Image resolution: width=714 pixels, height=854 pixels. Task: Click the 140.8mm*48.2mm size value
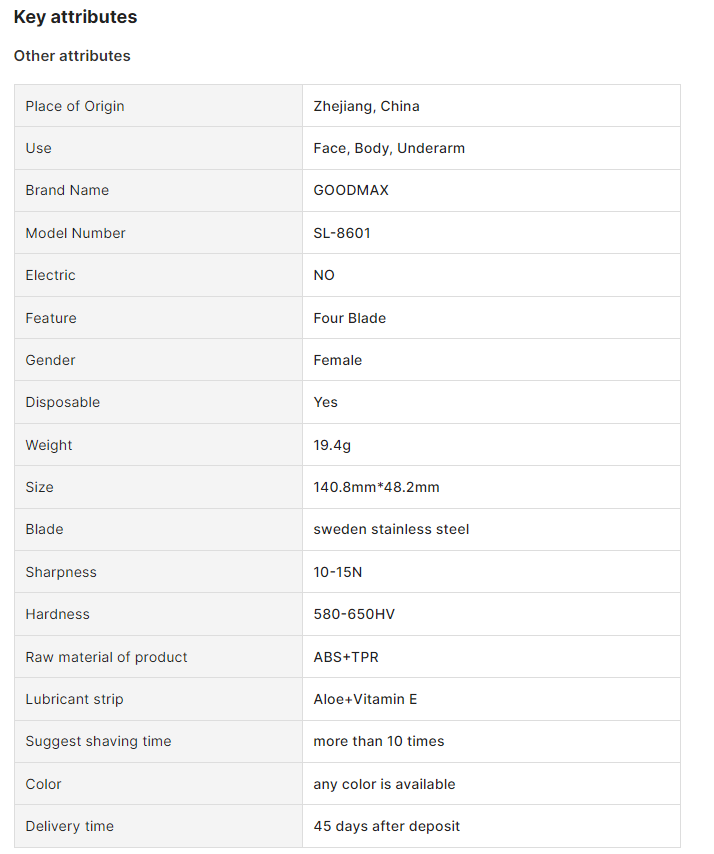click(x=376, y=487)
